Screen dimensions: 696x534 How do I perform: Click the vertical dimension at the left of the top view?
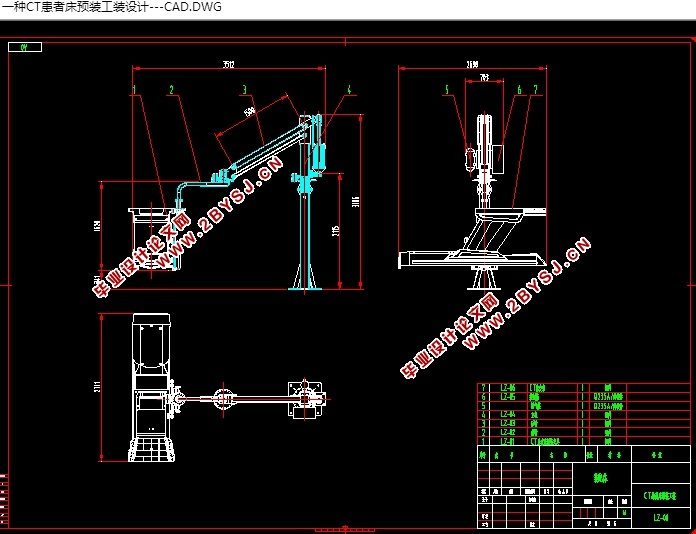[98, 386]
